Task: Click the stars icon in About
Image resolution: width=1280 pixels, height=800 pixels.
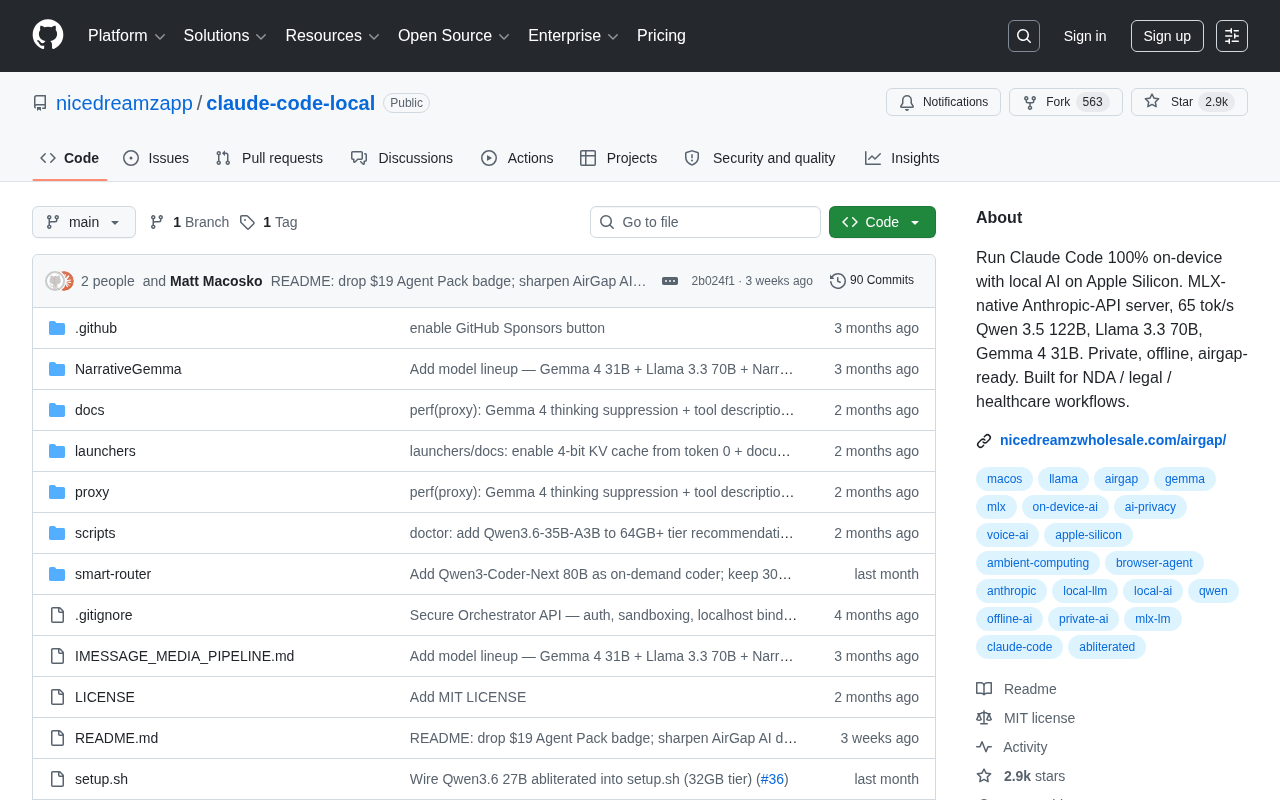Action: coord(984,776)
